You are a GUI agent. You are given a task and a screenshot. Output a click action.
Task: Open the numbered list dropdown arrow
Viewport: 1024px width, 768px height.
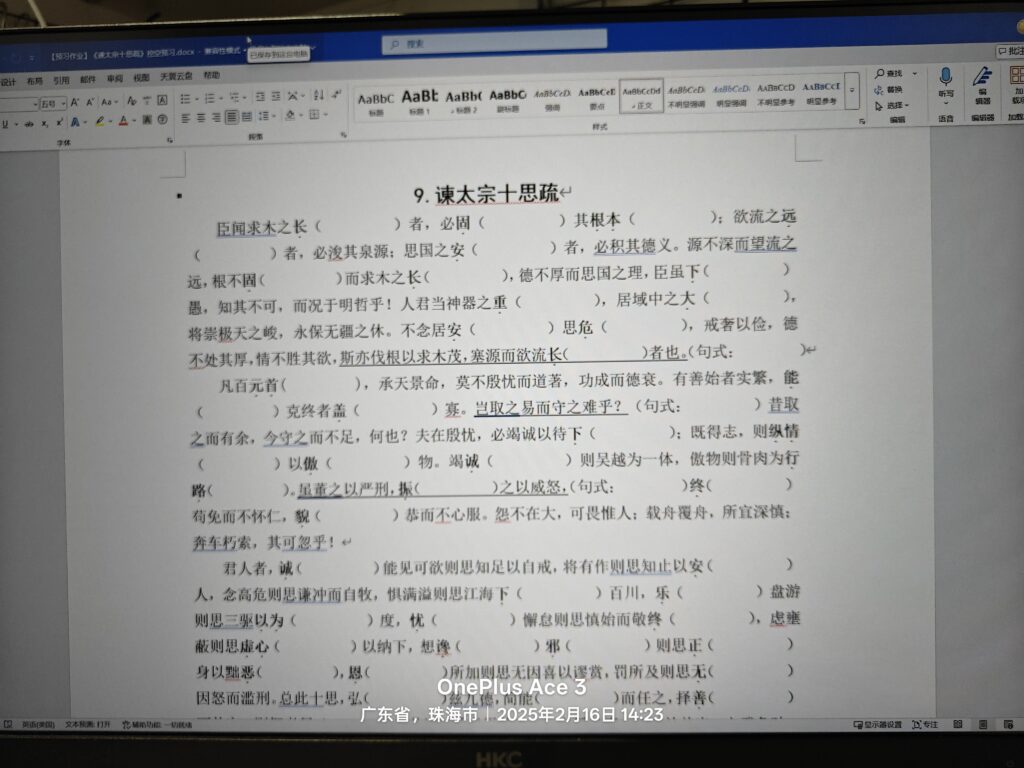221,99
